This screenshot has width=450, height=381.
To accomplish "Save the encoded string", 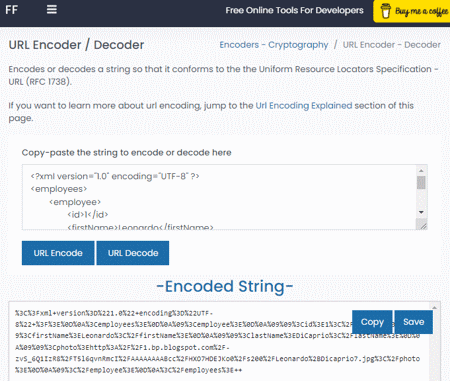I will 414,322.
